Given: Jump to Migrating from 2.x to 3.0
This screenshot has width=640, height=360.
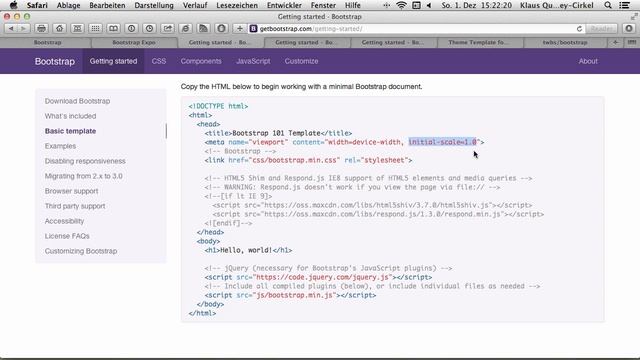Looking at the screenshot, I should coord(84,176).
